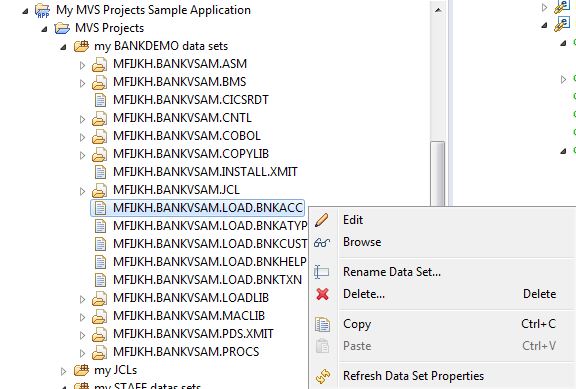Expand the MFIJKH.BANKVSAM.COBOL data set
This screenshot has height=389, width=576.
(x=82, y=137)
